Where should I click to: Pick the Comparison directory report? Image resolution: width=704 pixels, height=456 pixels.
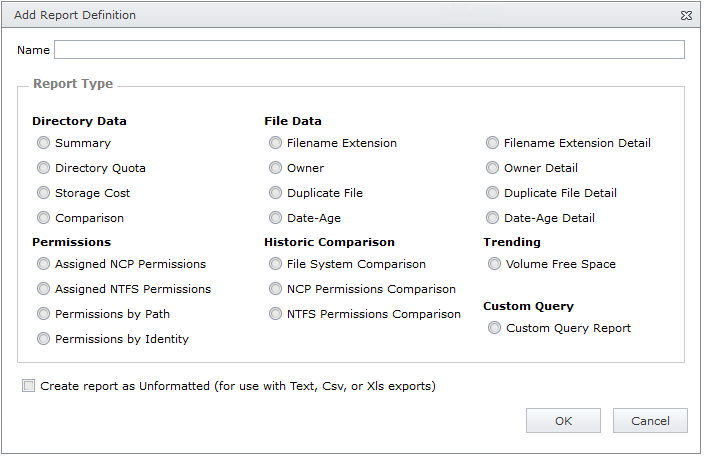(x=43, y=218)
